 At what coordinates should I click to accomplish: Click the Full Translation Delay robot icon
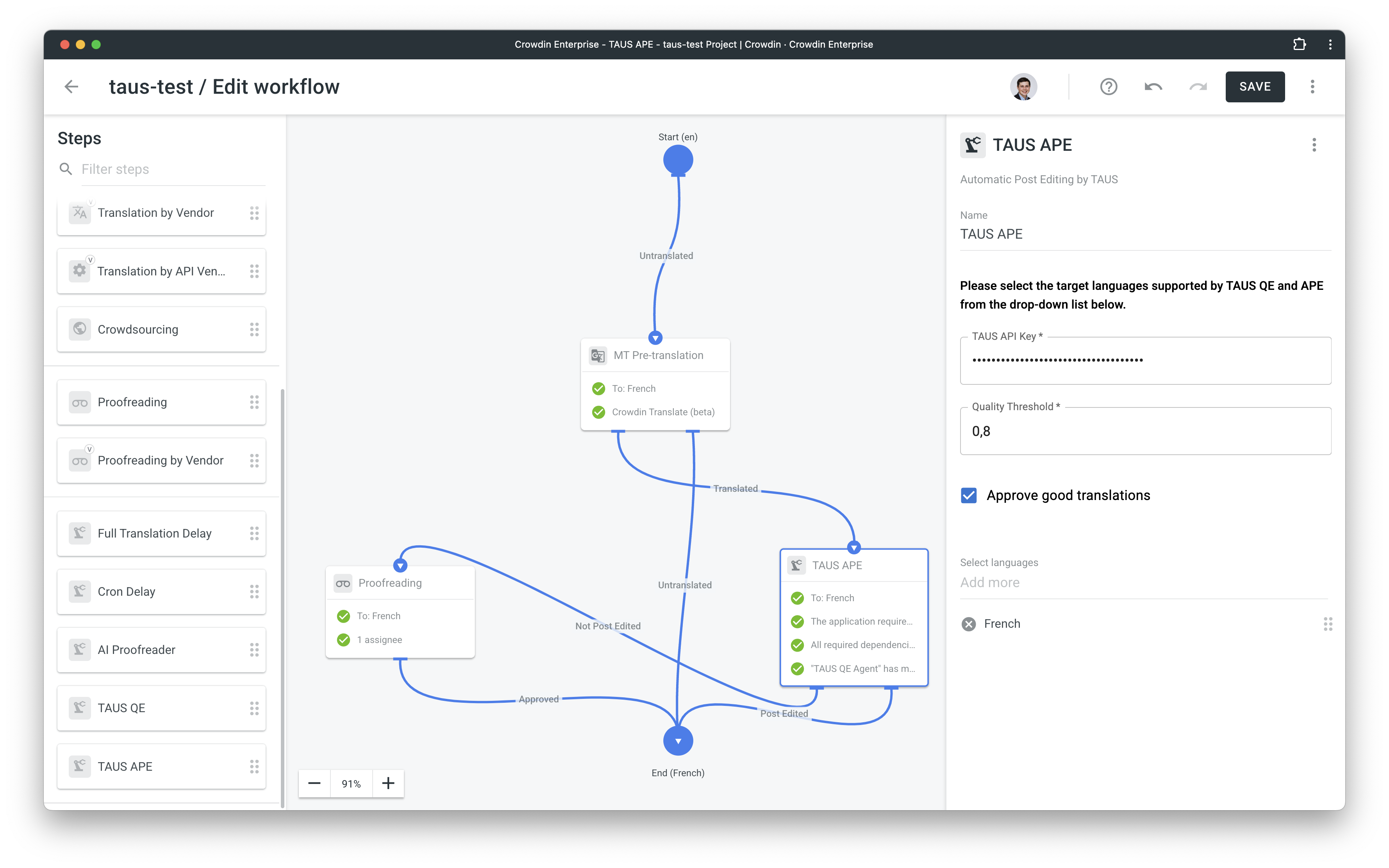(x=80, y=533)
